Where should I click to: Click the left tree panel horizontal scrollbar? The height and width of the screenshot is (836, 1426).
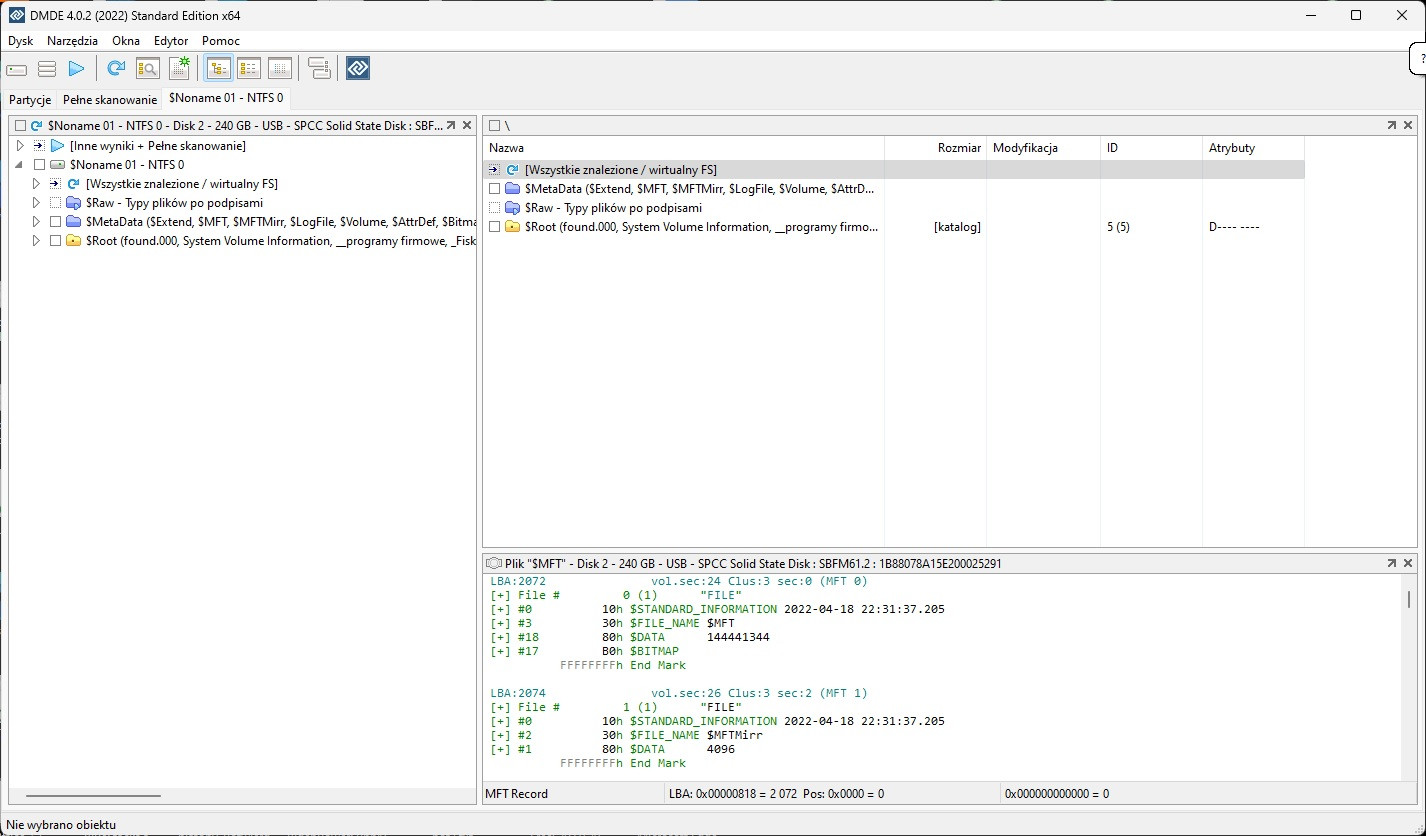point(93,796)
